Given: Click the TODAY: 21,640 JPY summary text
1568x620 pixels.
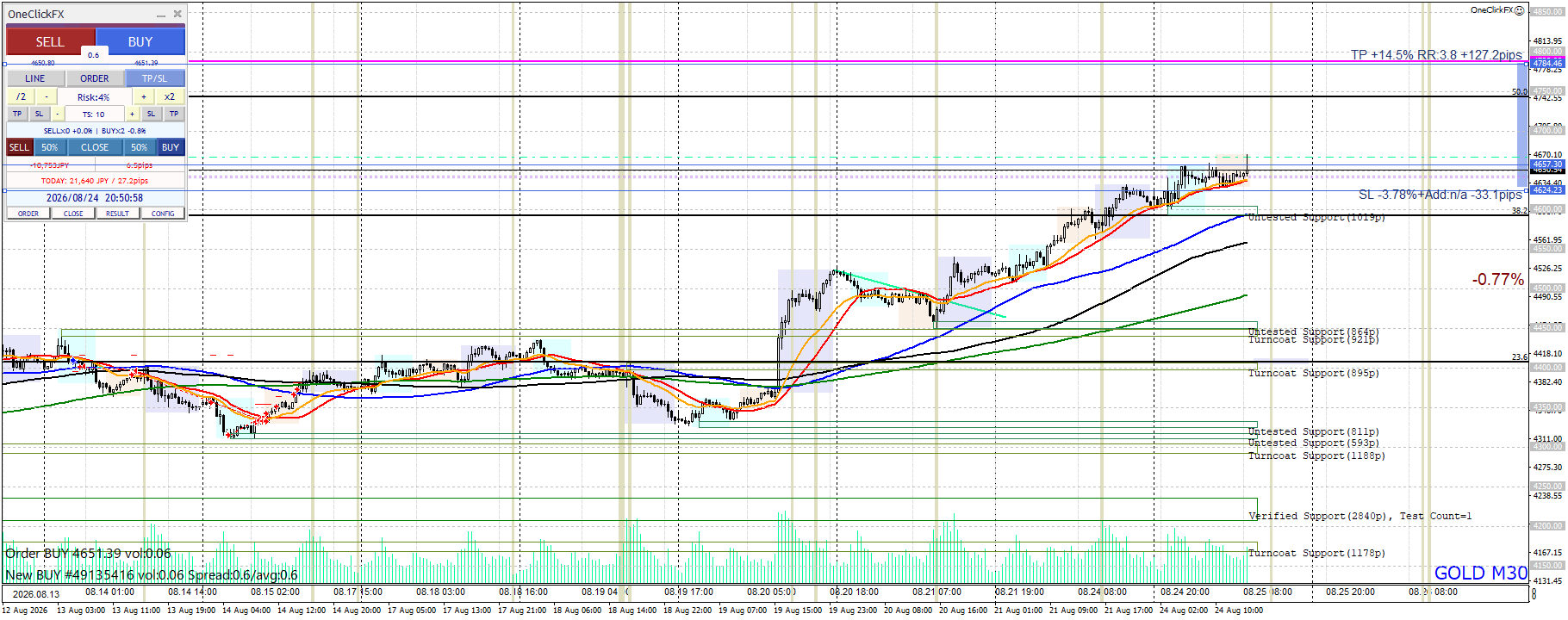Looking at the screenshot, I should pos(95,181).
